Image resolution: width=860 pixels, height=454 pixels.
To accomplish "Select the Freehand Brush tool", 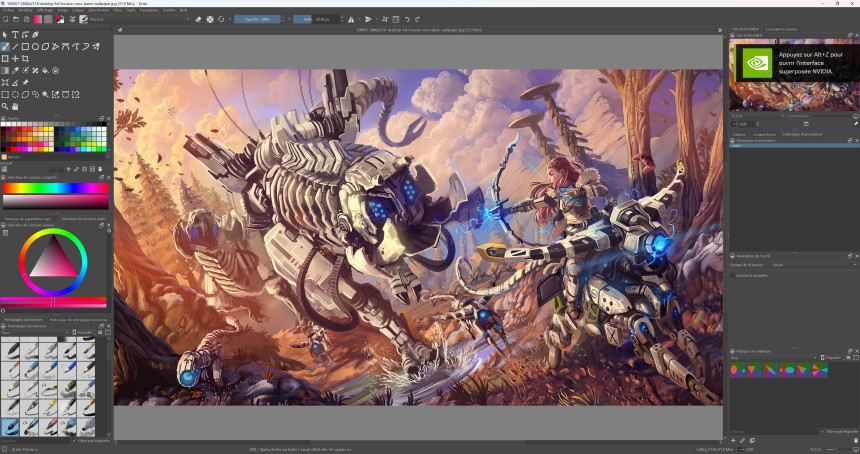I will coord(5,46).
